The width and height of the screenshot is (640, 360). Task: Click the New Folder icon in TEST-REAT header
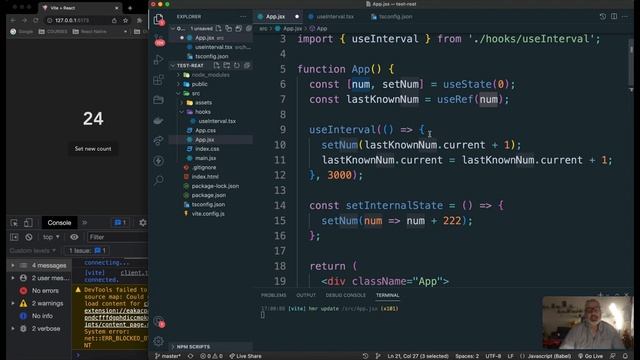(x=227, y=65)
